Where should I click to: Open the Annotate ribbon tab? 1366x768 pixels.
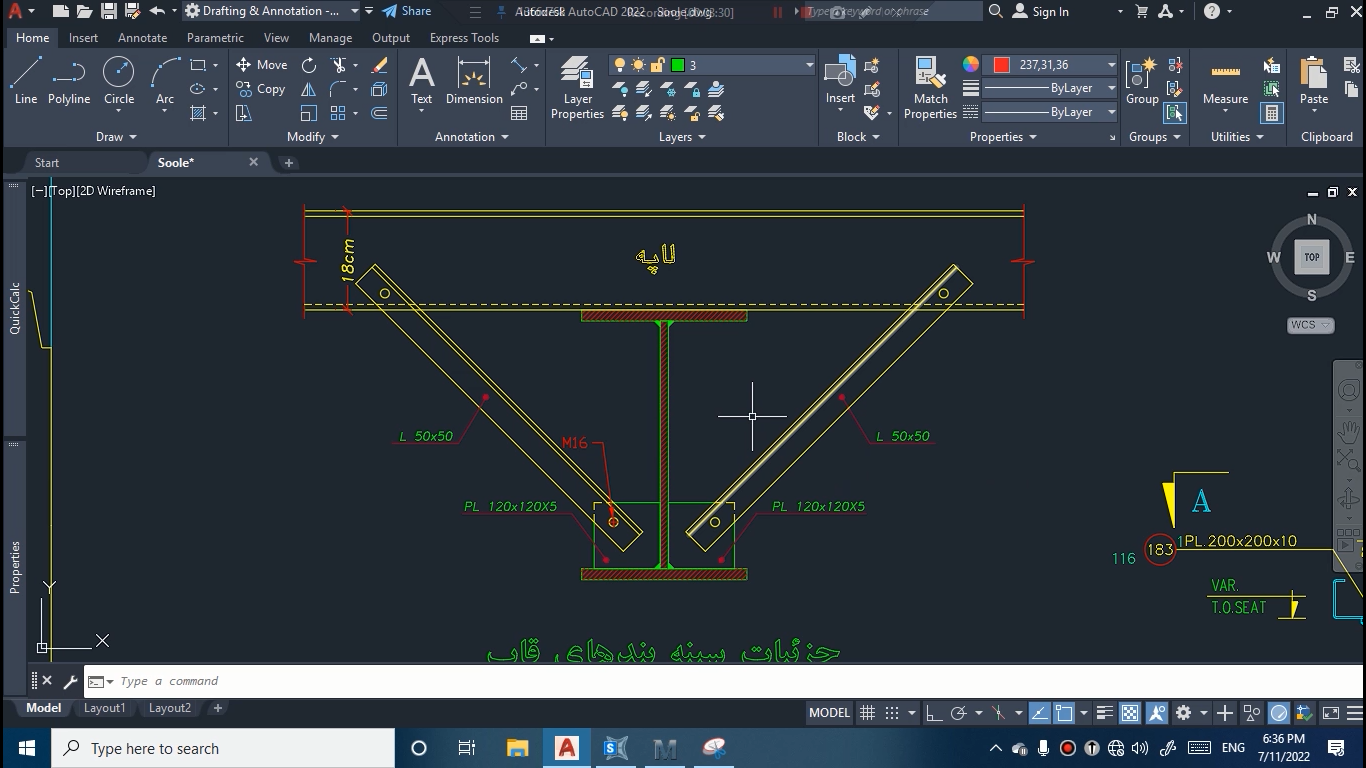(143, 38)
